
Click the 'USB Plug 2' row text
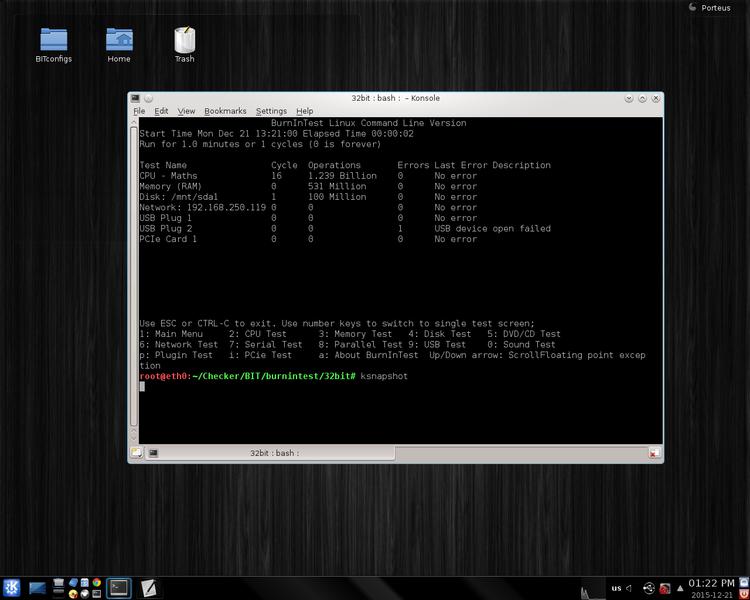point(166,229)
